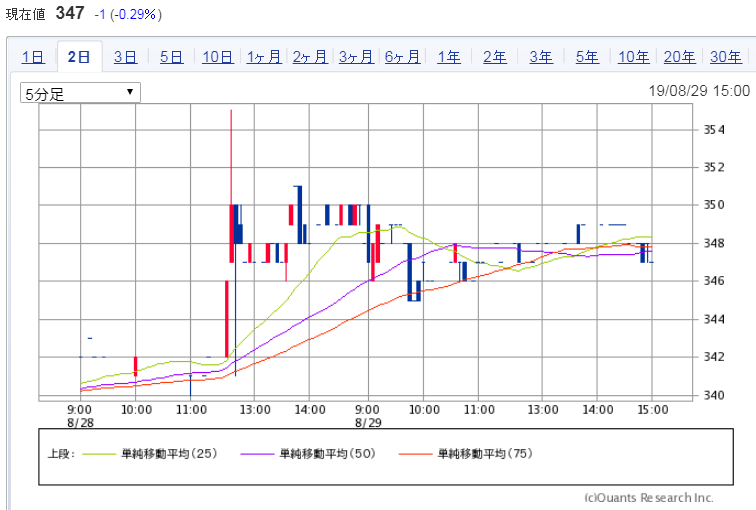The image size is (756, 510).
Task: Select the 2年 chart range
Action: click(495, 57)
